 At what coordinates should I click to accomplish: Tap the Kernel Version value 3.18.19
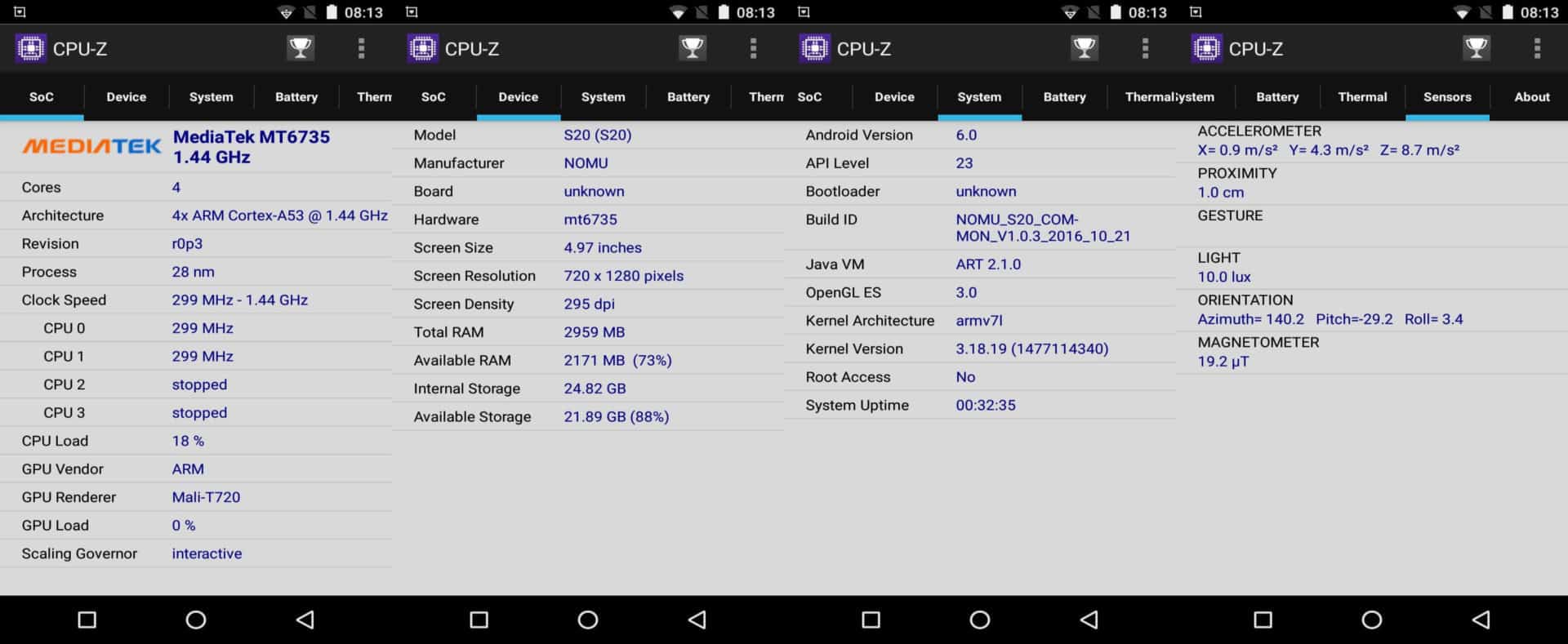click(x=1031, y=349)
